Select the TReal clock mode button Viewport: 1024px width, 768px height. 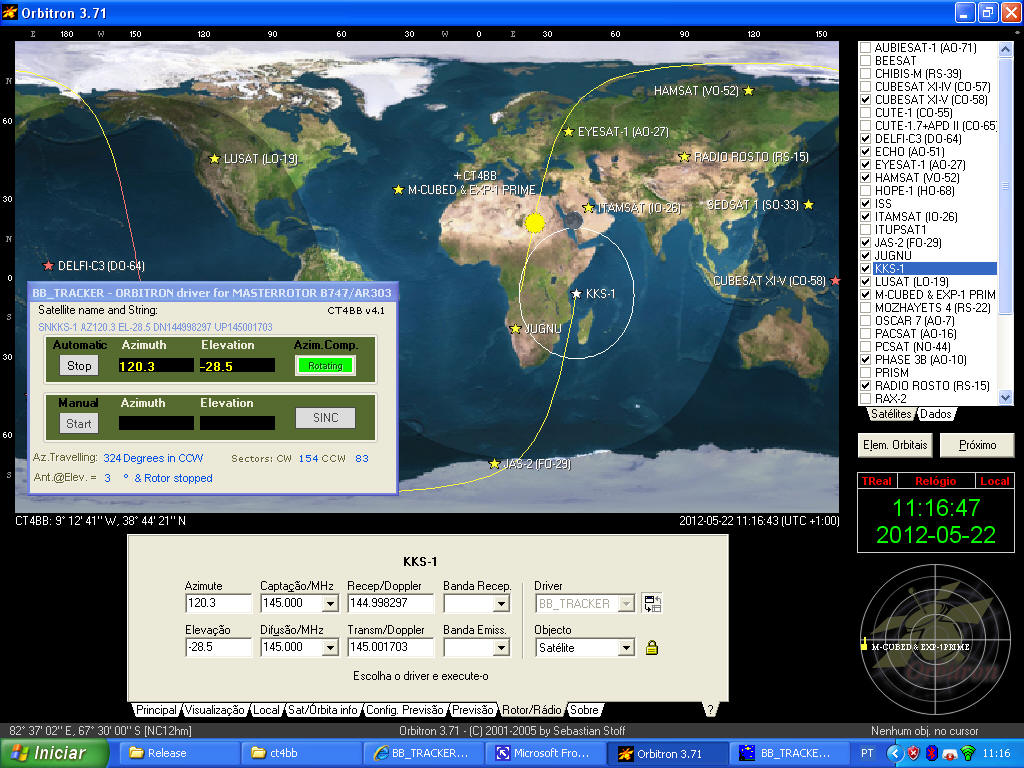point(877,481)
